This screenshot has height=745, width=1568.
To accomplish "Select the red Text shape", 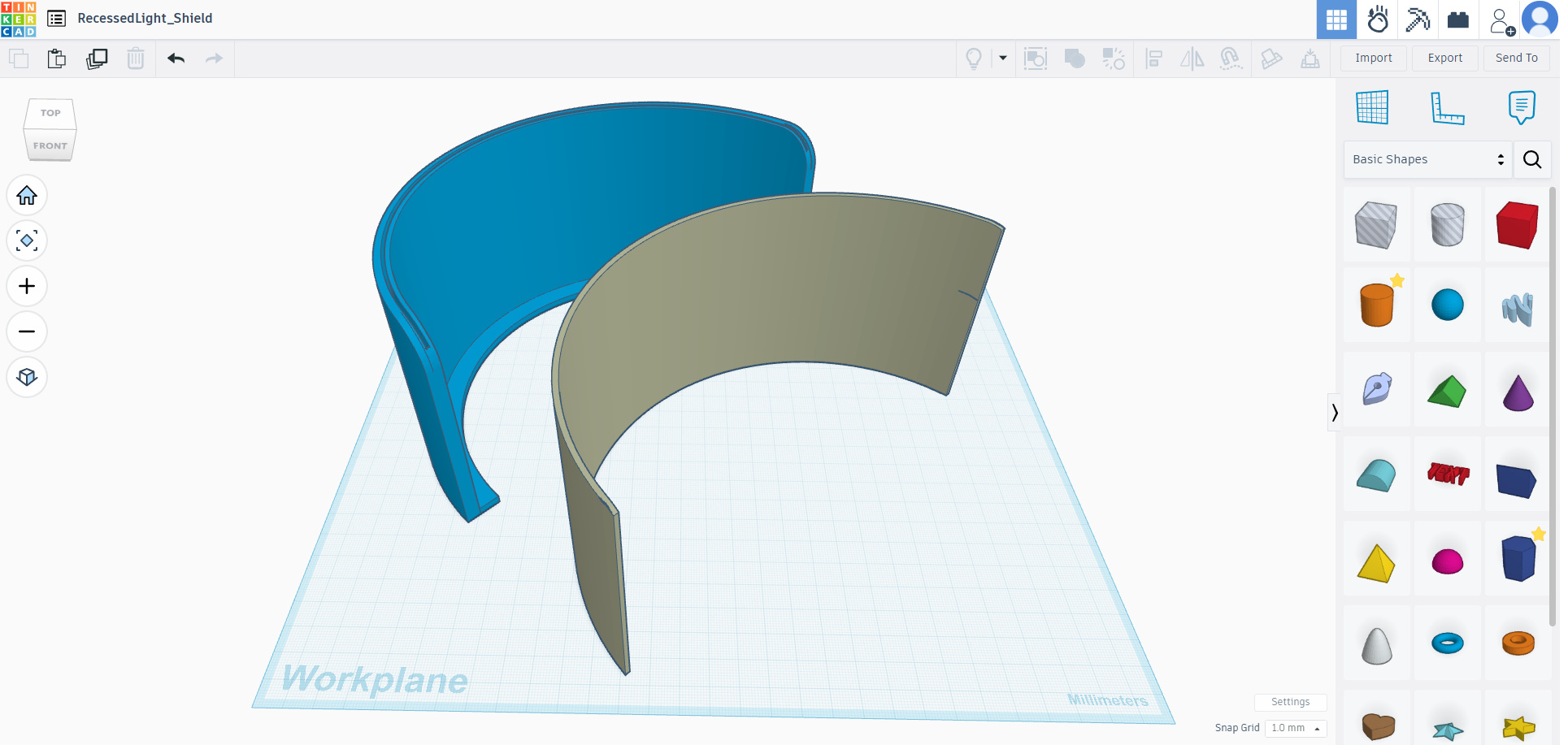I will click(1448, 474).
